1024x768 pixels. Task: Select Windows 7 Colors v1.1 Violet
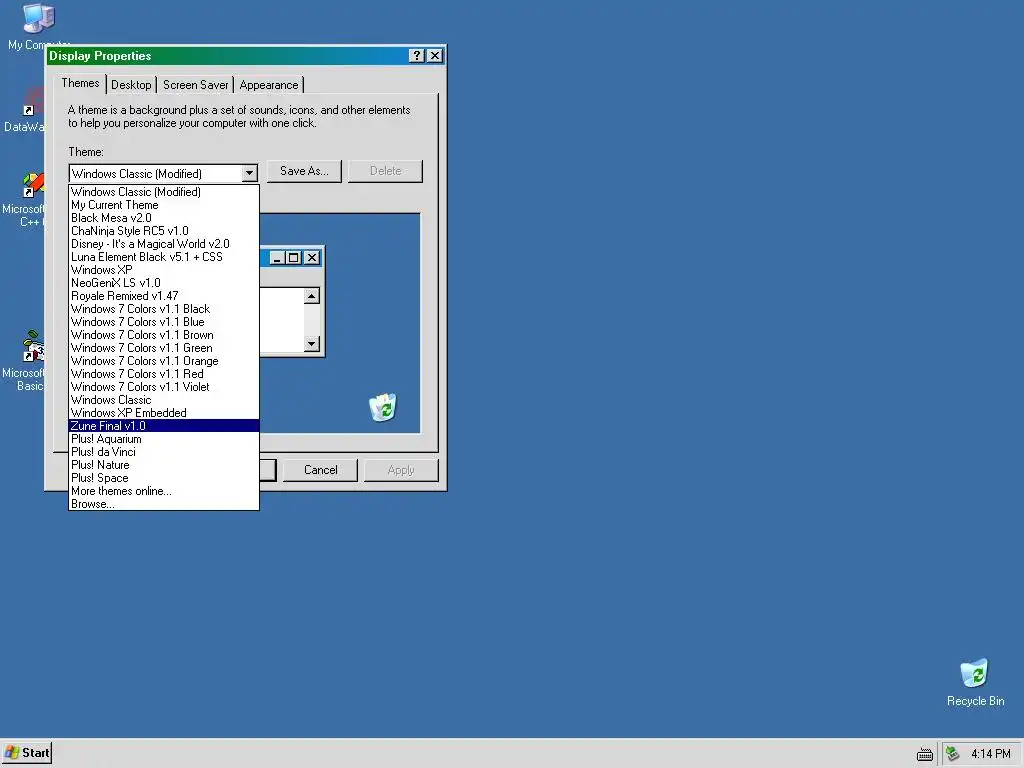[x=164, y=387]
